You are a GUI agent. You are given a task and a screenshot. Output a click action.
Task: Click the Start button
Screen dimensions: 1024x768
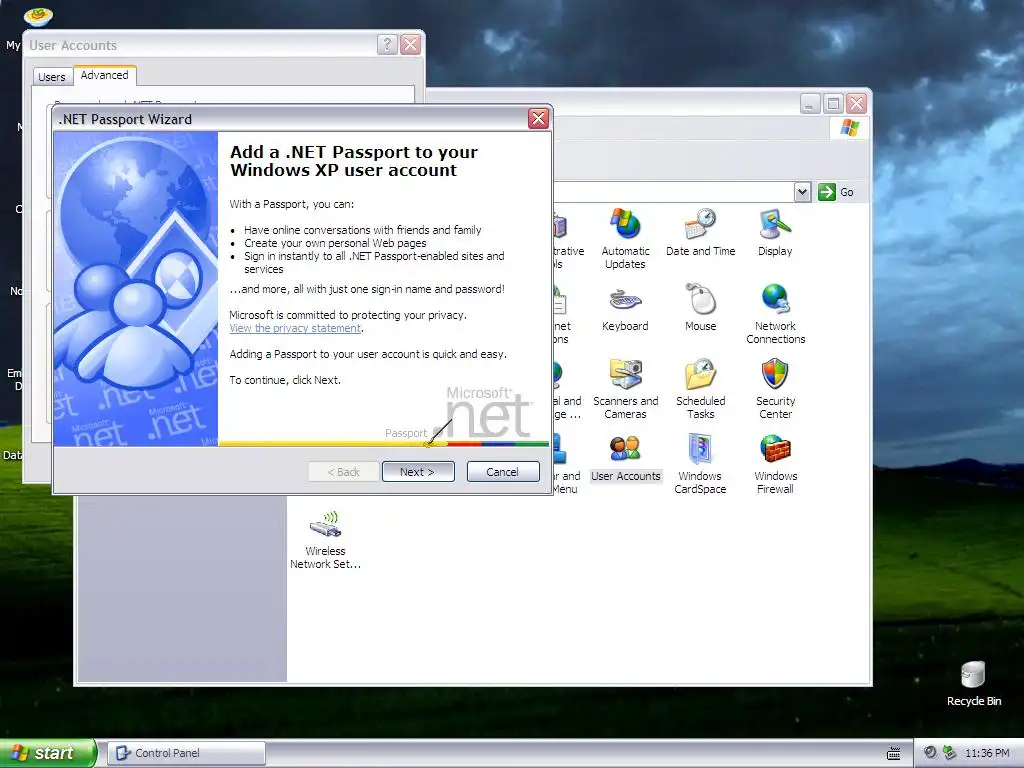(47, 753)
